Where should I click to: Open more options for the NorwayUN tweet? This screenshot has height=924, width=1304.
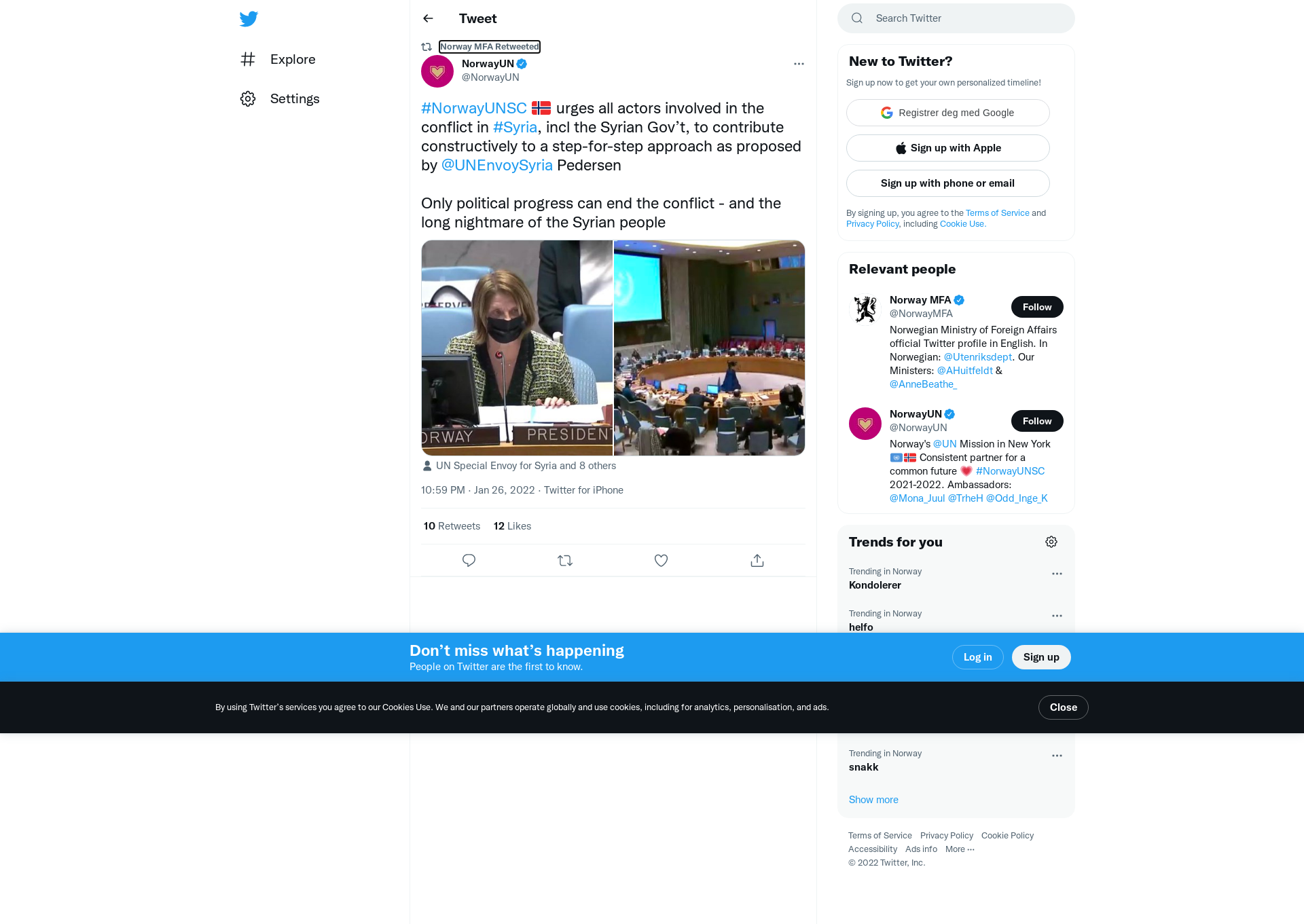point(799,64)
